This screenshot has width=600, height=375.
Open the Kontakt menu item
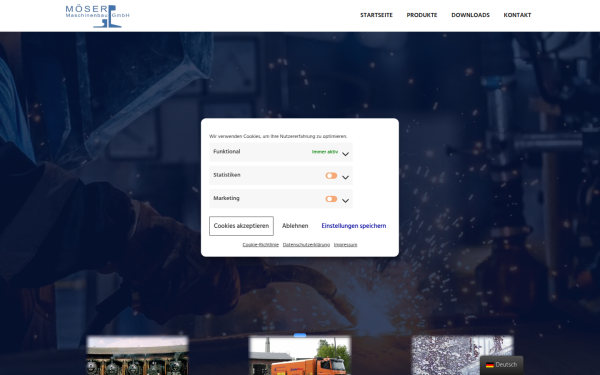(x=517, y=15)
